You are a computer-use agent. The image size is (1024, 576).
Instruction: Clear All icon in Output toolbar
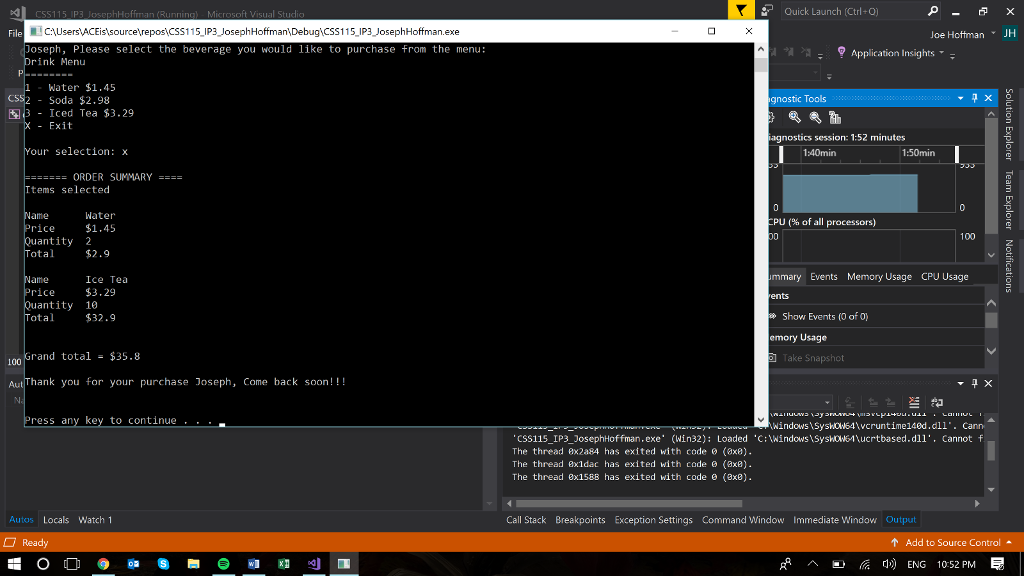coord(914,402)
